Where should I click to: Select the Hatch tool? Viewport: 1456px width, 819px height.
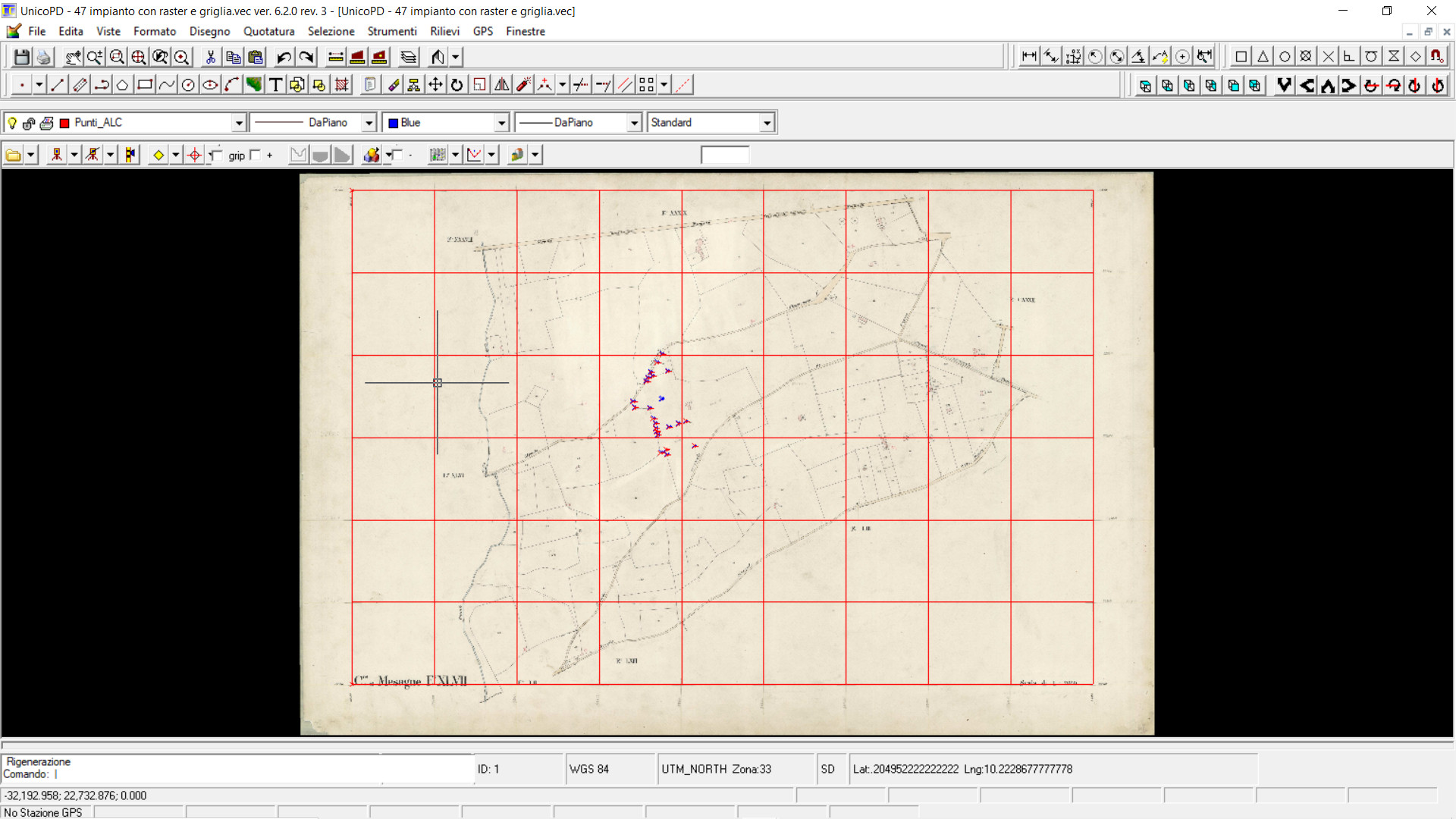[x=341, y=85]
